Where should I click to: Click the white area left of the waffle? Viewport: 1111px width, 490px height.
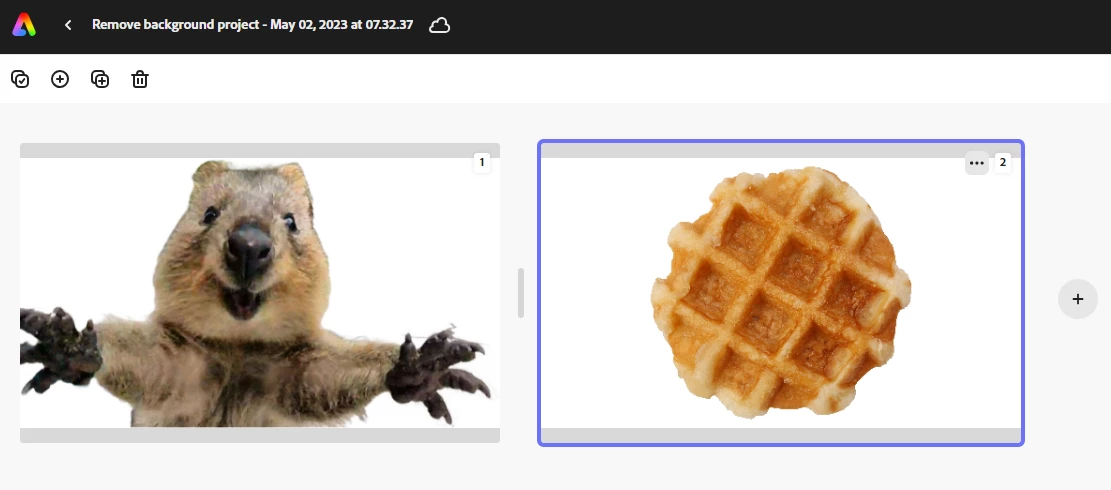pos(595,293)
